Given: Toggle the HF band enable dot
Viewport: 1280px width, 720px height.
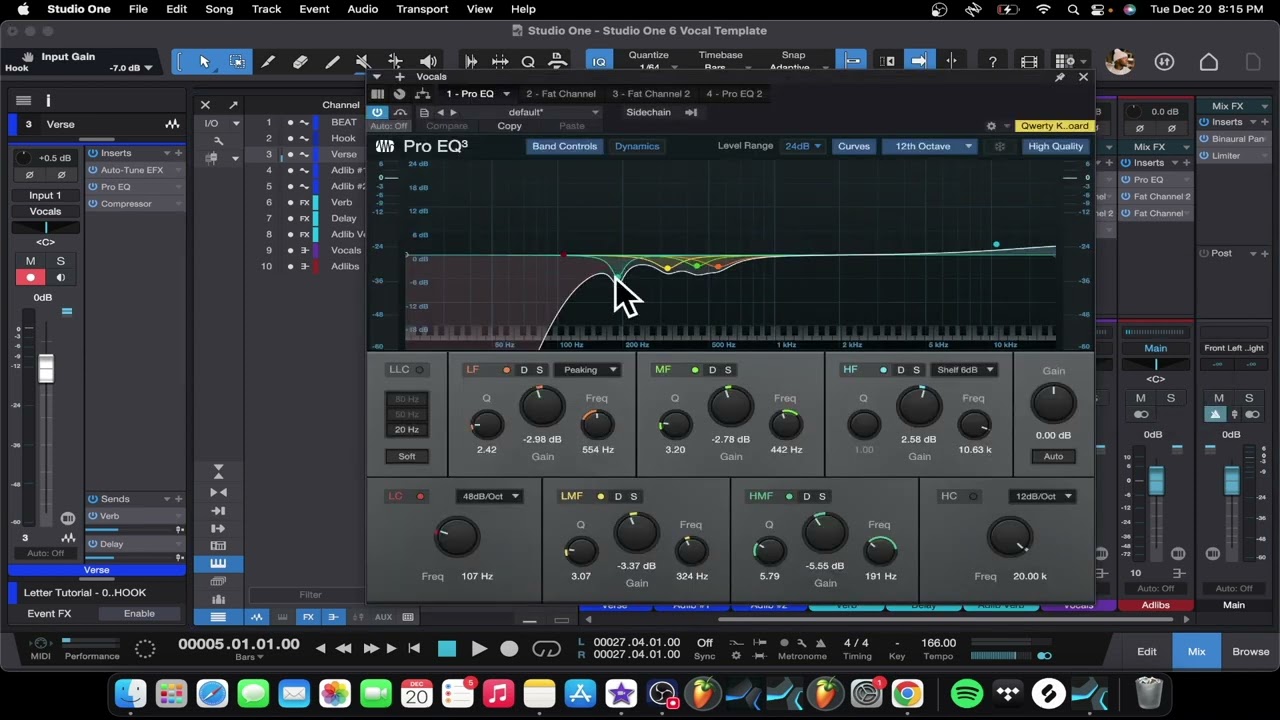Looking at the screenshot, I should (883, 370).
